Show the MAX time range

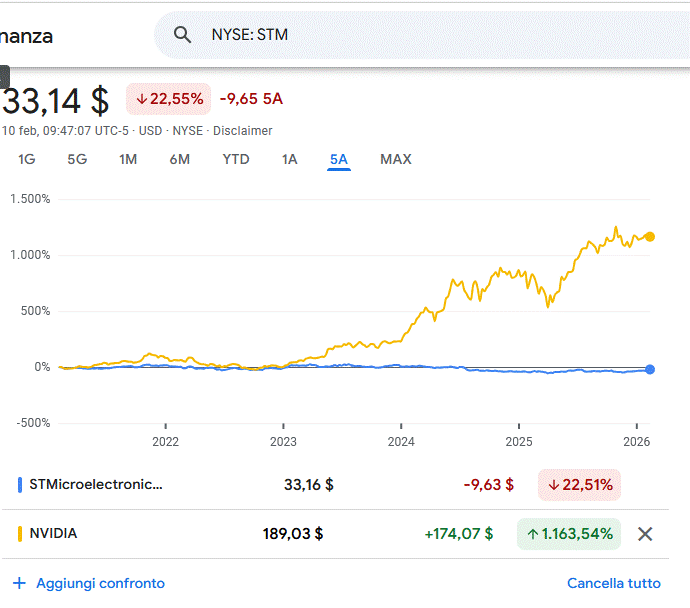[x=396, y=159]
